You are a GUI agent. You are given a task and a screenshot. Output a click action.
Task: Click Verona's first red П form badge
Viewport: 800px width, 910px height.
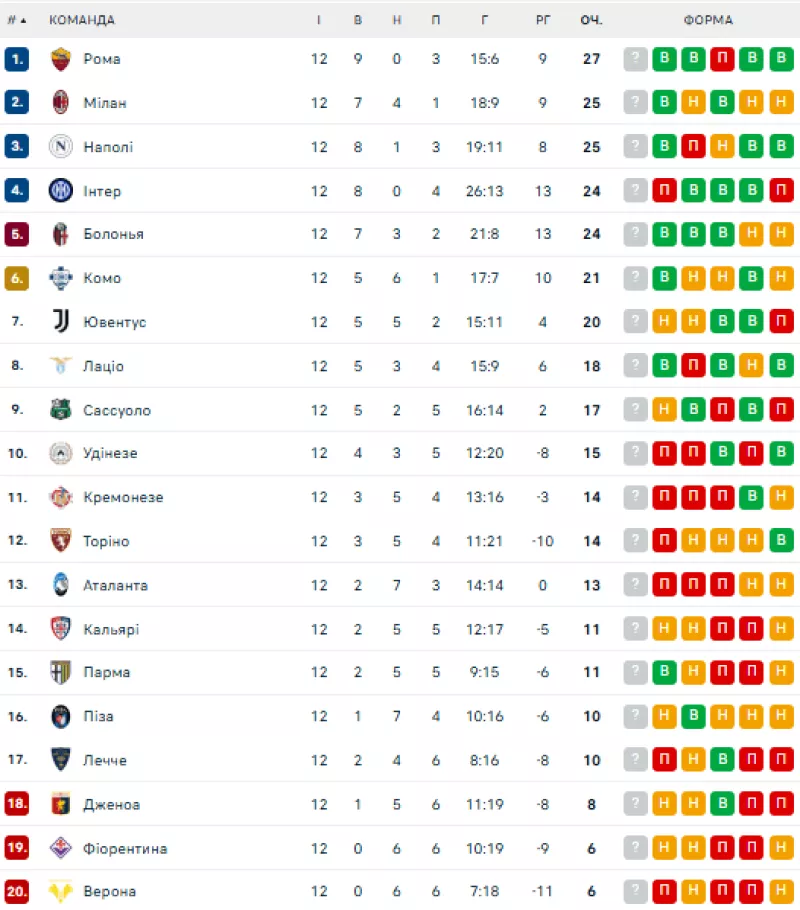[x=664, y=891]
